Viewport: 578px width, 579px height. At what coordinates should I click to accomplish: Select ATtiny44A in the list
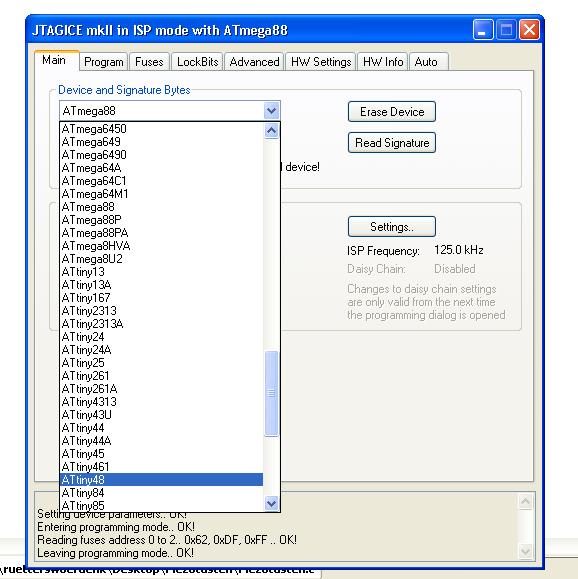click(161, 441)
